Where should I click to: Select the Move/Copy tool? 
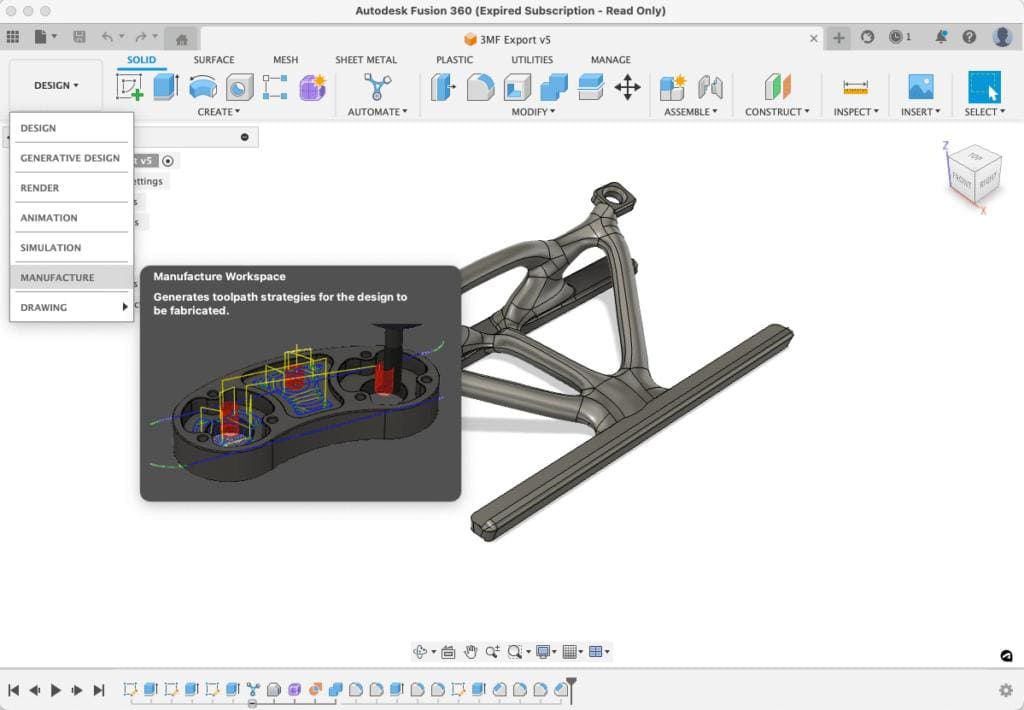coord(628,87)
